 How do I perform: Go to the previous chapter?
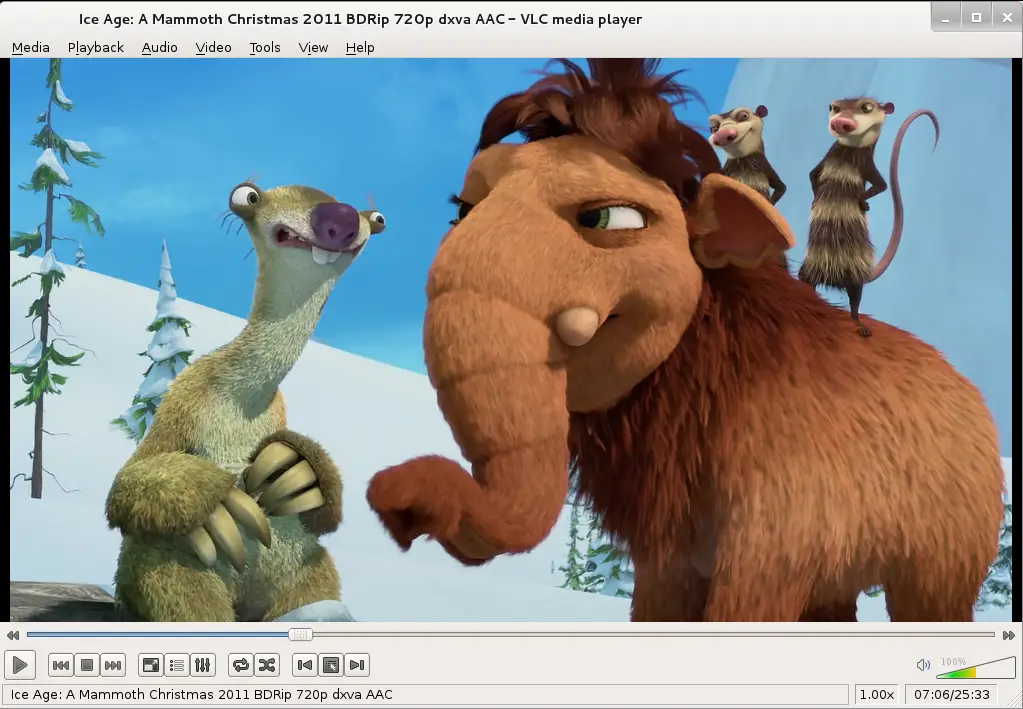pos(305,665)
